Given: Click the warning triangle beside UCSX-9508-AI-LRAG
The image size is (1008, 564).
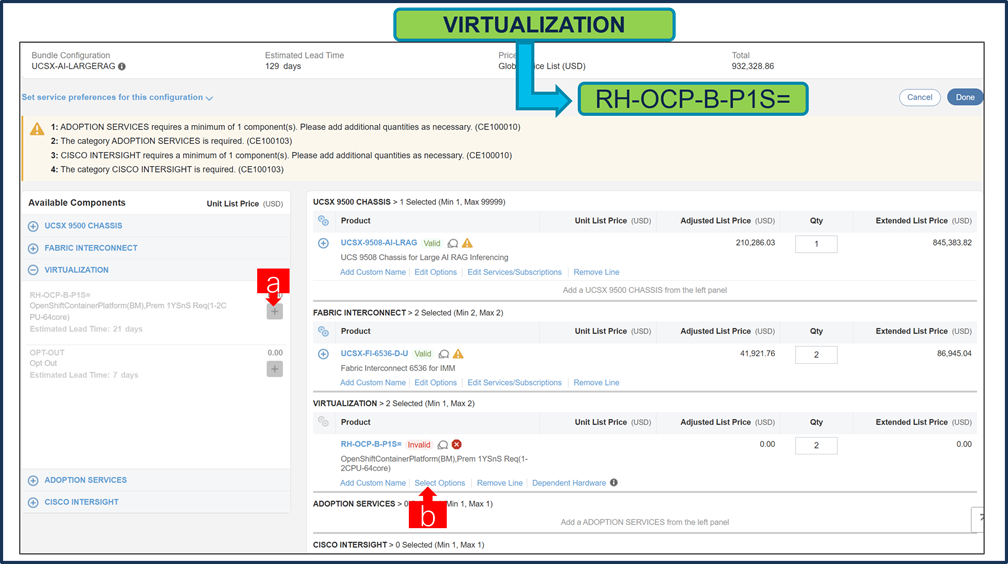Looking at the screenshot, I should click(x=467, y=243).
